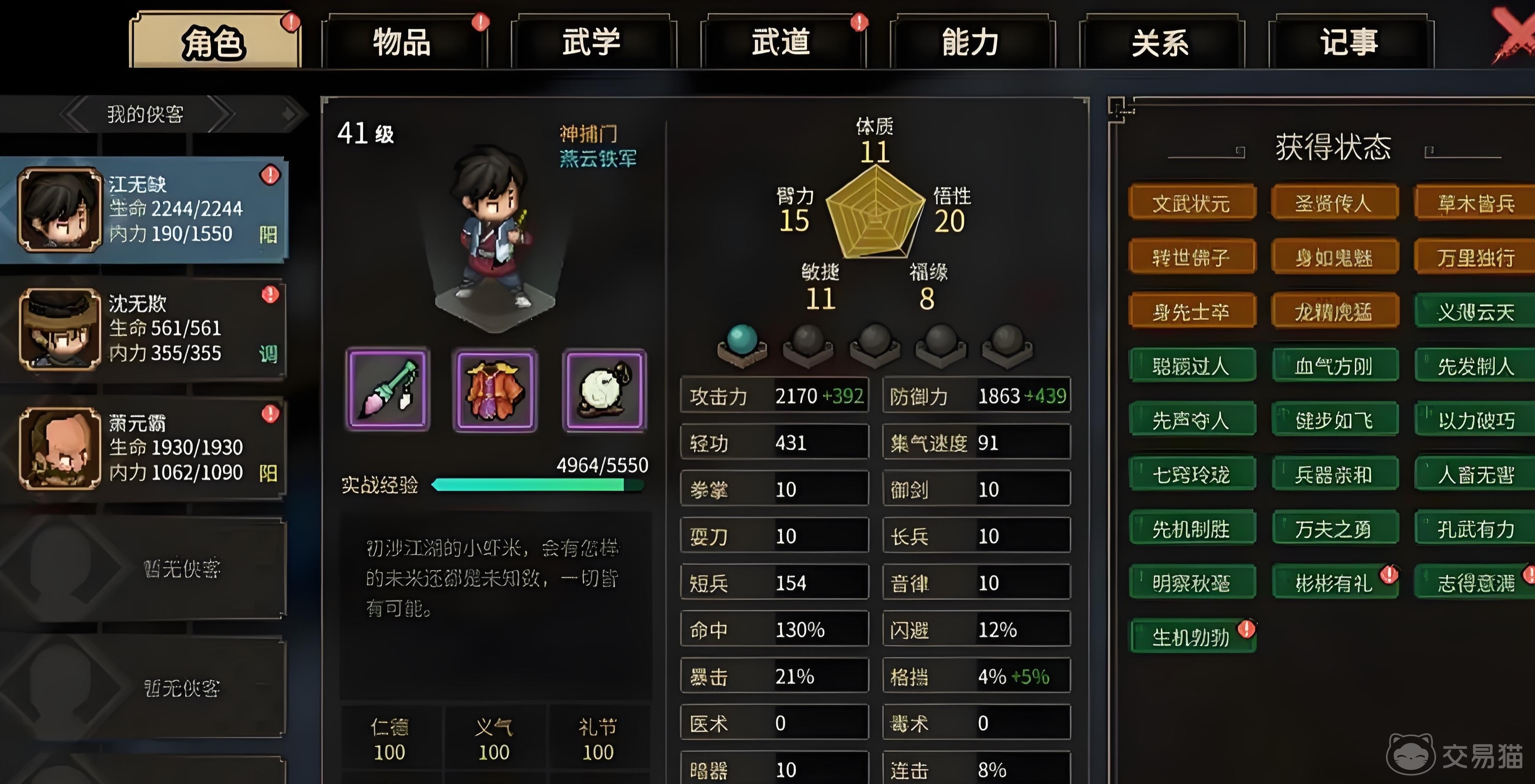Click the pentagon attribute radar chart
Image resolution: width=1535 pixels, height=784 pixels.
tap(875, 212)
